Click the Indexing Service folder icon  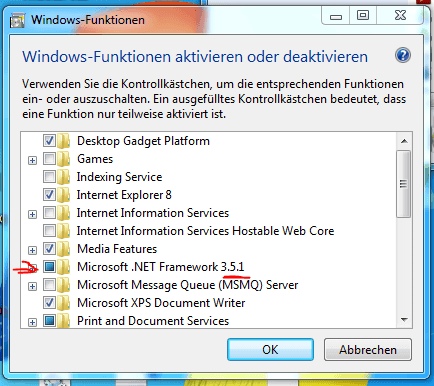[63, 177]
